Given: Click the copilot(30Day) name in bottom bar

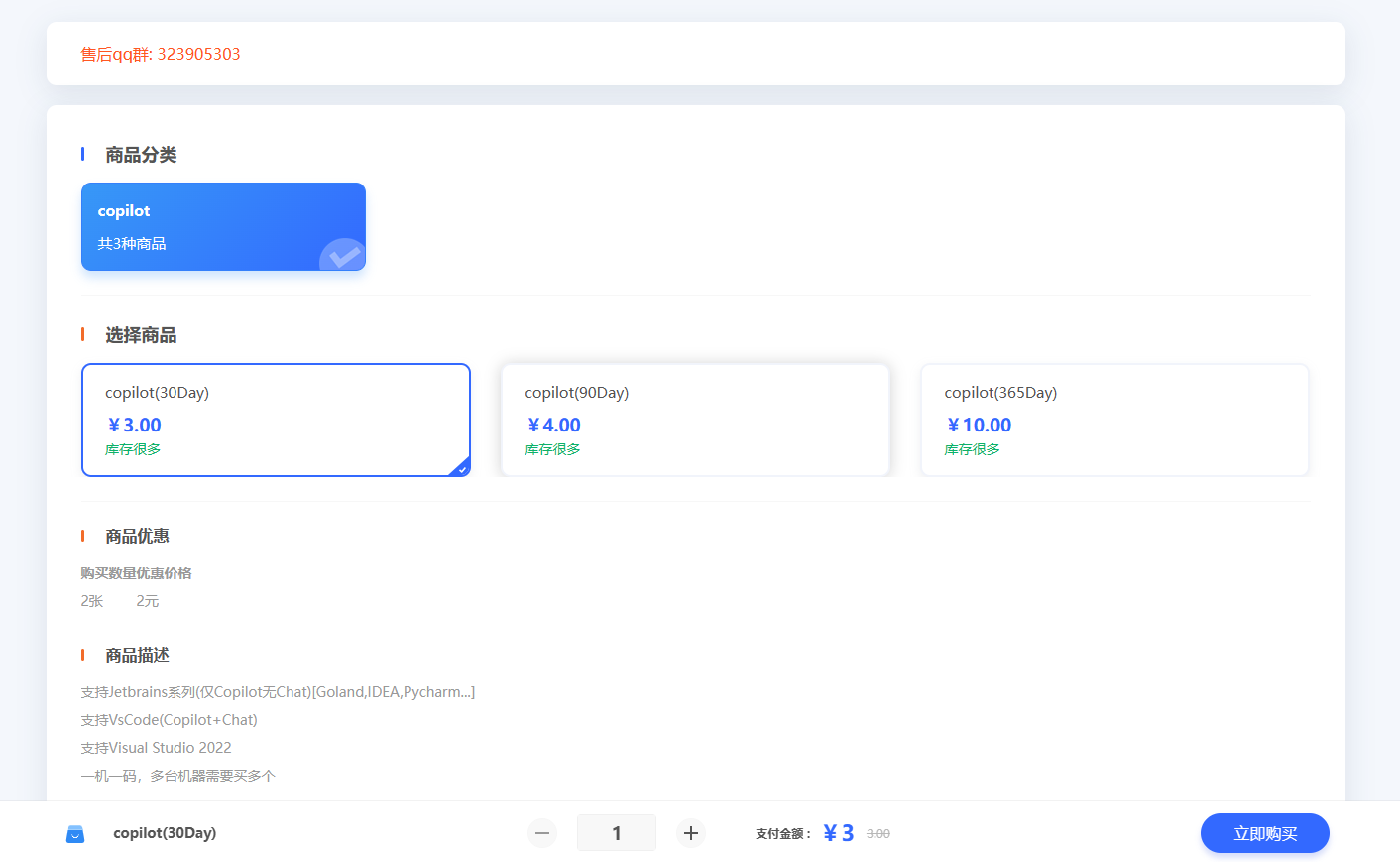Looking at the screenshot, I should [165, 833].
